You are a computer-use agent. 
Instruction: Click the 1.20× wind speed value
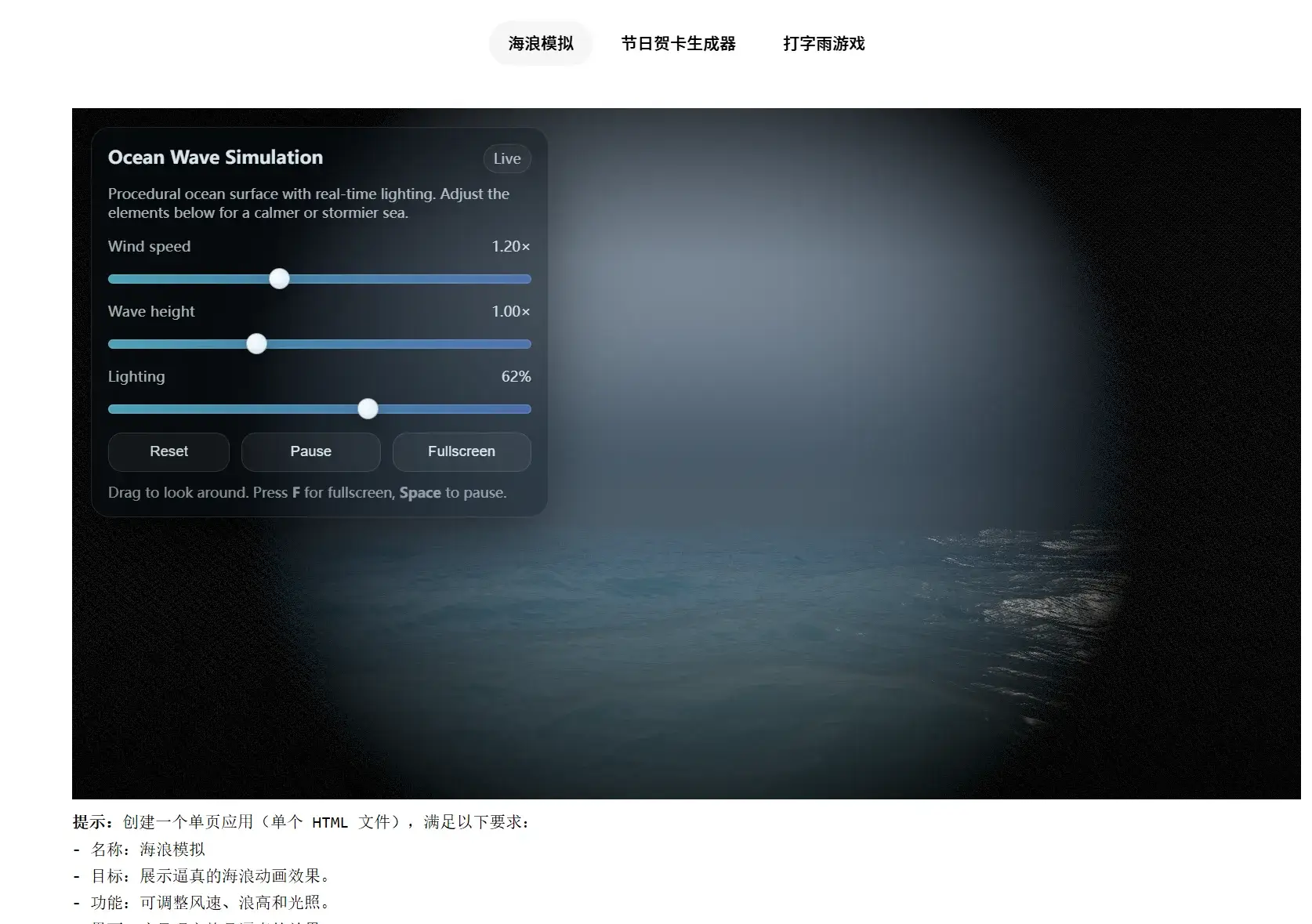[510, 247]
